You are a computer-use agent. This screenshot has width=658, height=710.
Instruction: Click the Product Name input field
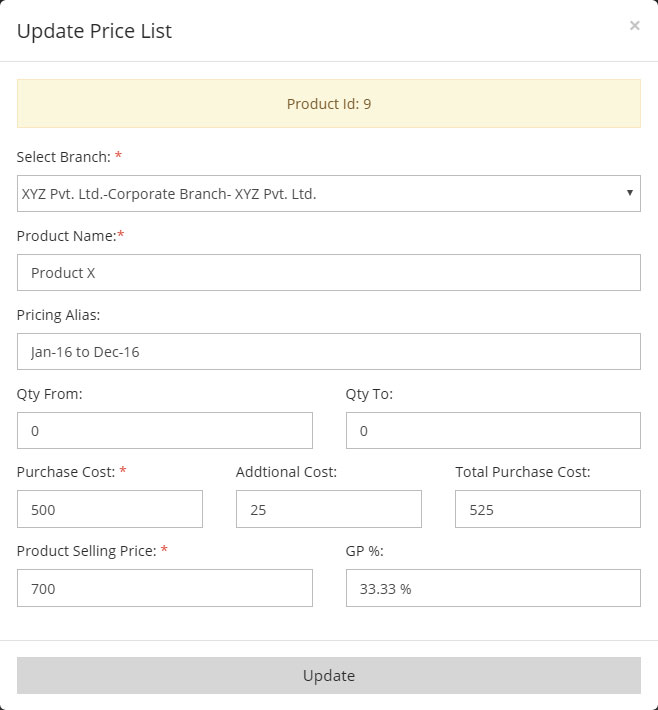(329, 273)
